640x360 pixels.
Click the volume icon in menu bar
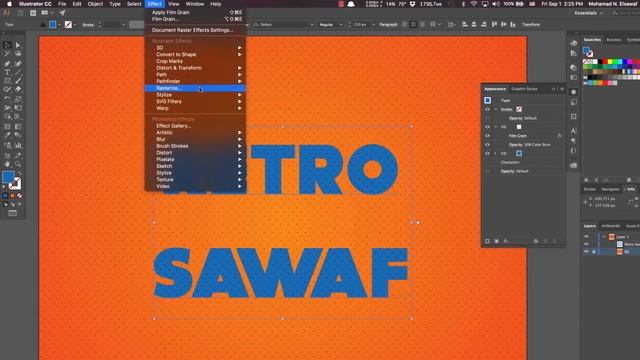(x=495, y=4)
